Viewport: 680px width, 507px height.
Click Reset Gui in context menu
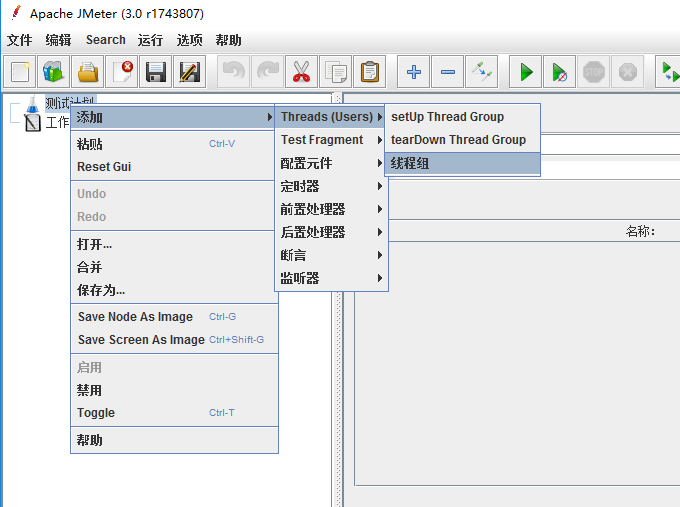(x=173, y=167)
